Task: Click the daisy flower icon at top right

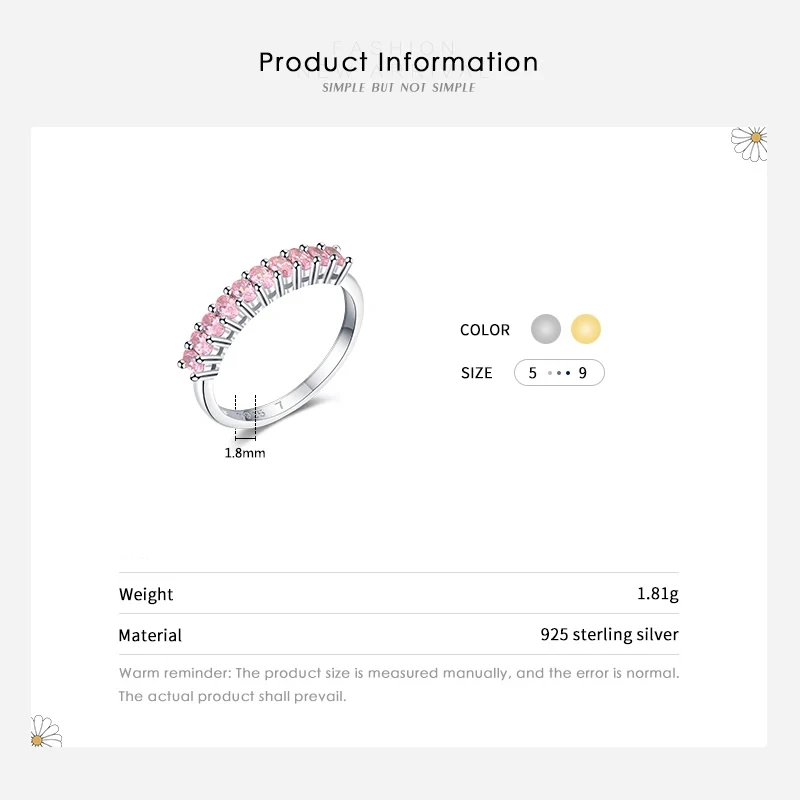Action: (749, 143)
